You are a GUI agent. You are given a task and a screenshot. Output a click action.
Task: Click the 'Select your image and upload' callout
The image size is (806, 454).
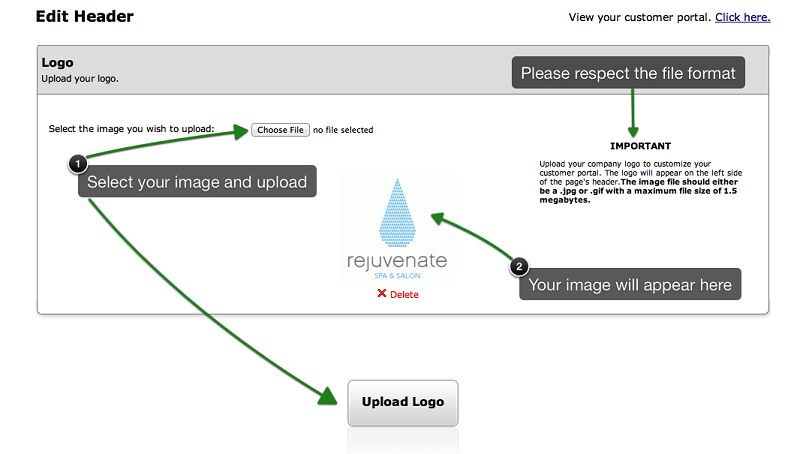pyautogui.click(x=197, y=181)
